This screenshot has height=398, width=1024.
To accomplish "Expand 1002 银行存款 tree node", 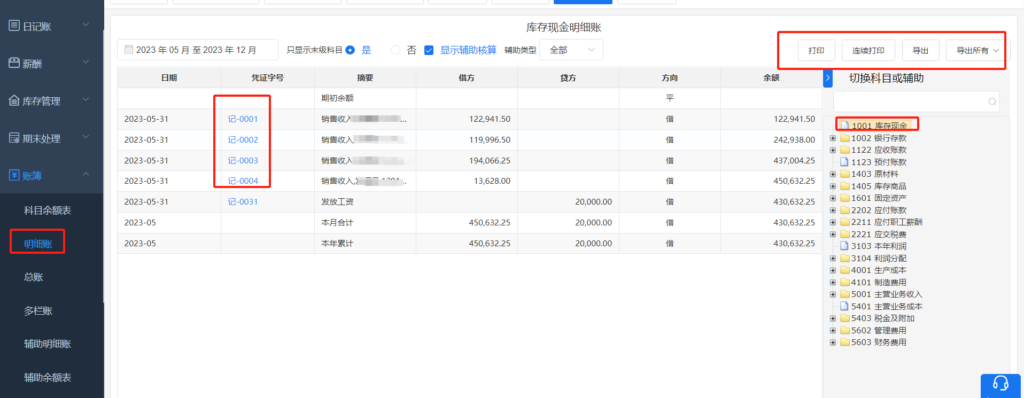I will pyautogui.click(x=833, y=138).
